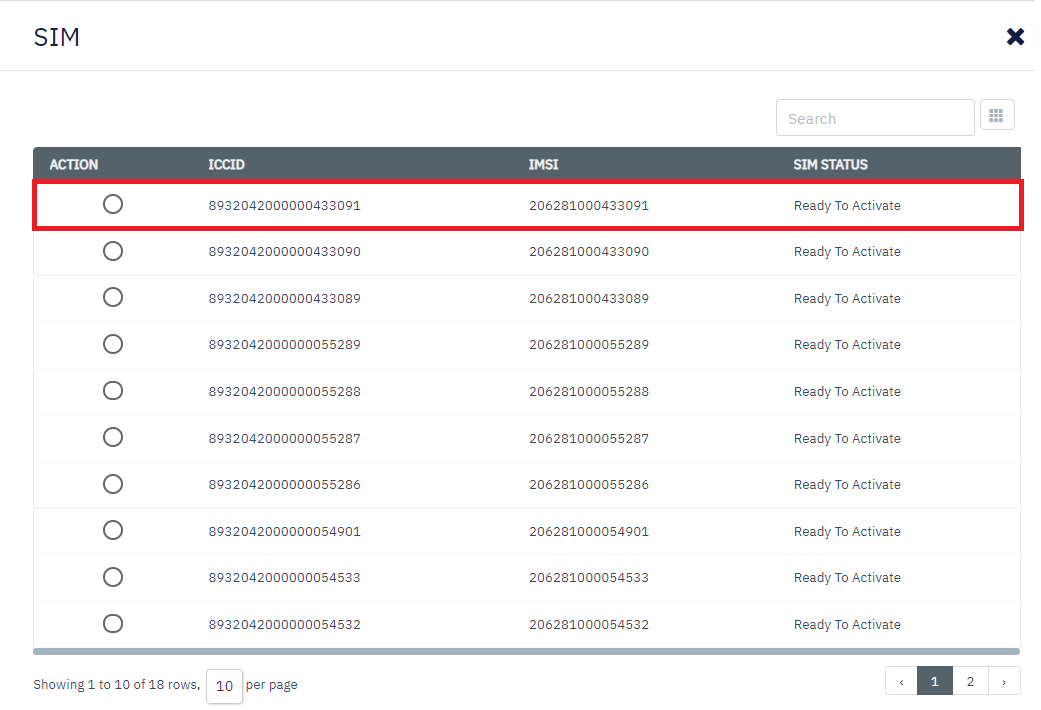
Task: Pick radio button for ICCID 8932042000000055287
Action: click(113, 437)
